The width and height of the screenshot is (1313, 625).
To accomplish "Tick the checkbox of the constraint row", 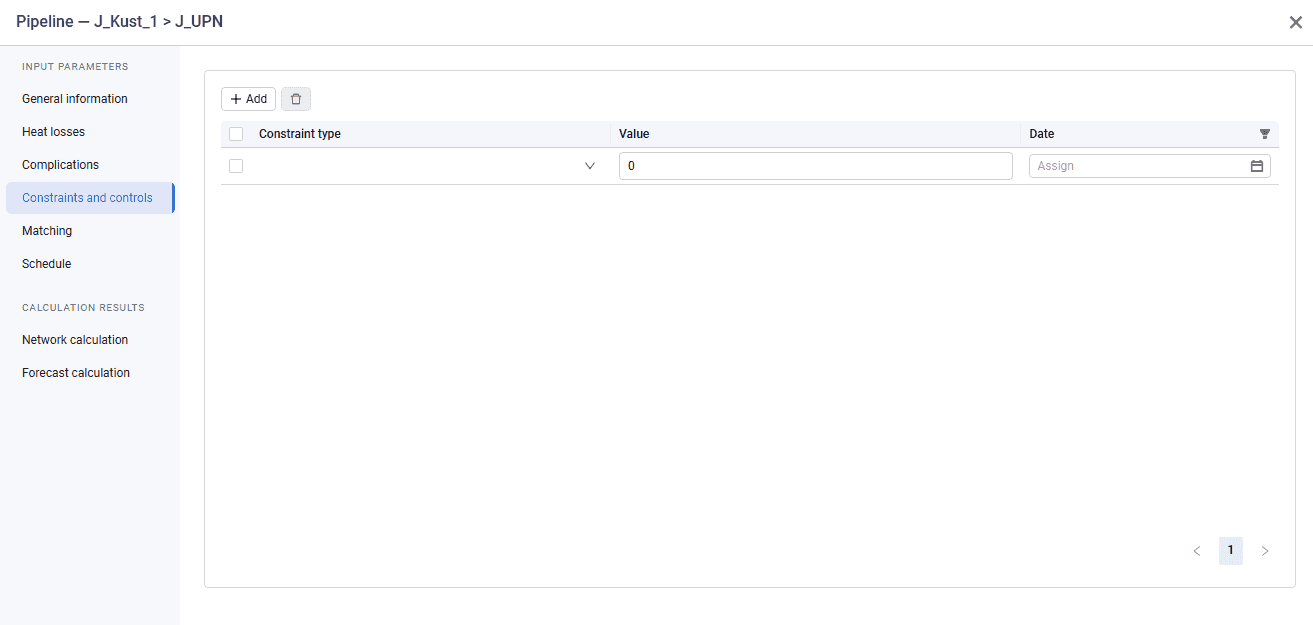I will pos(236,166).
